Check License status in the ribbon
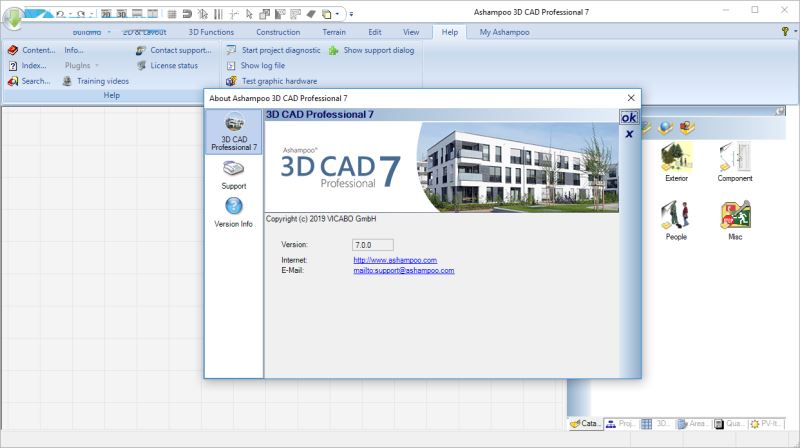 pos(167,65)
